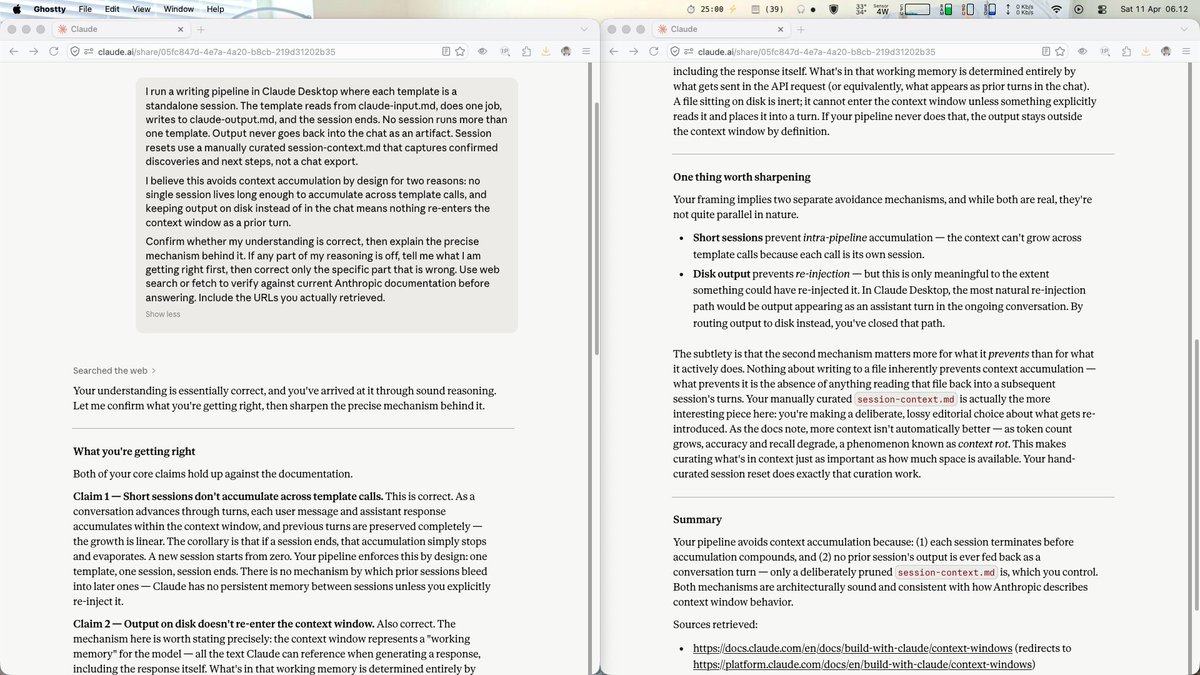This screenshot has height=675, width=1200.
Task: Click the eye extension icon in the Summary window
Action: (x=1082, y=51)
